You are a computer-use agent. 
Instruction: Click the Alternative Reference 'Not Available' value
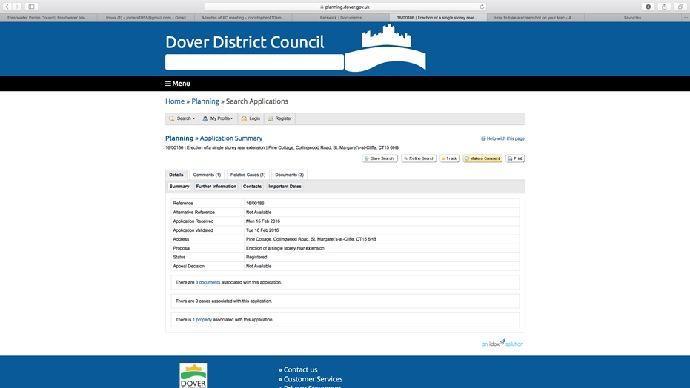(x=259, y=212)
